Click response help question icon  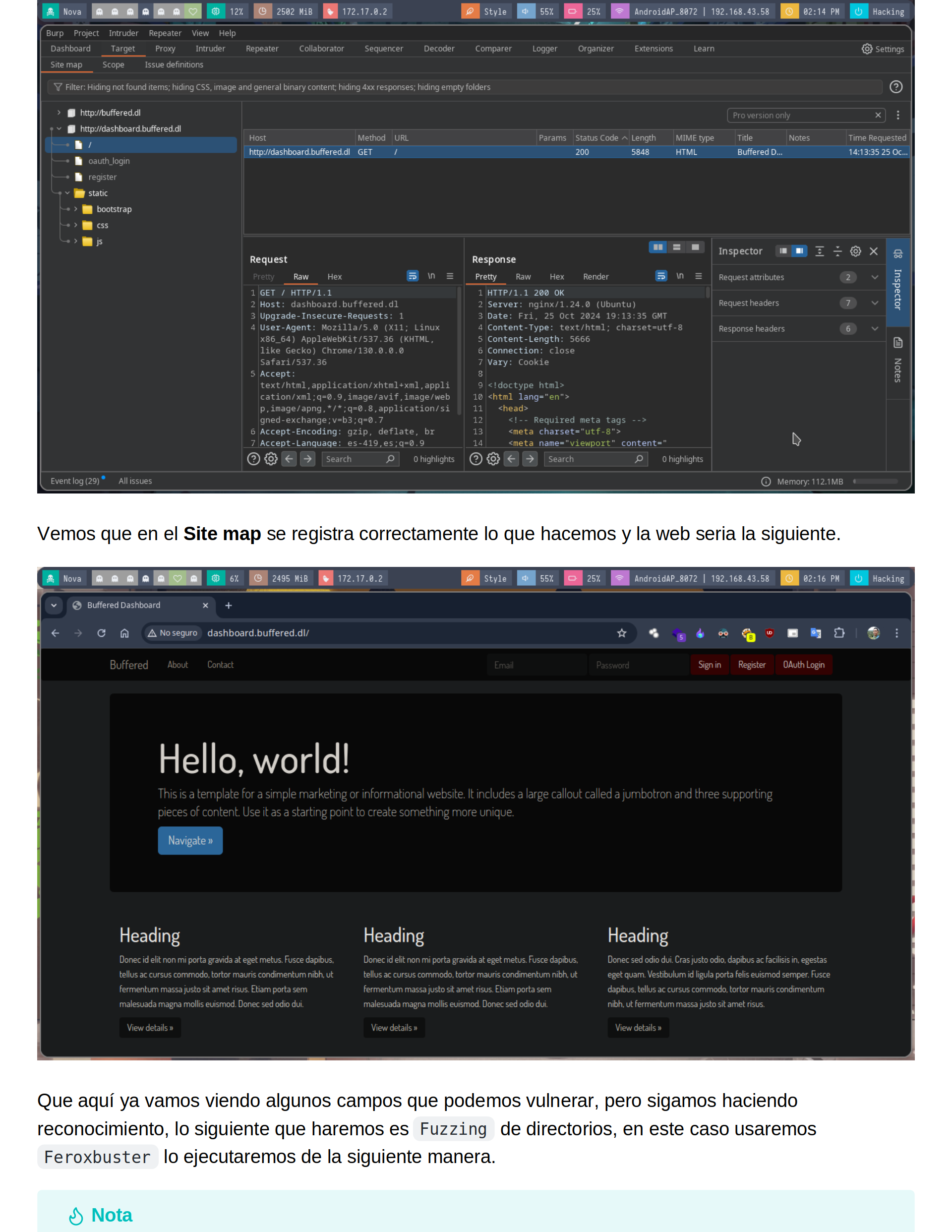476,459
